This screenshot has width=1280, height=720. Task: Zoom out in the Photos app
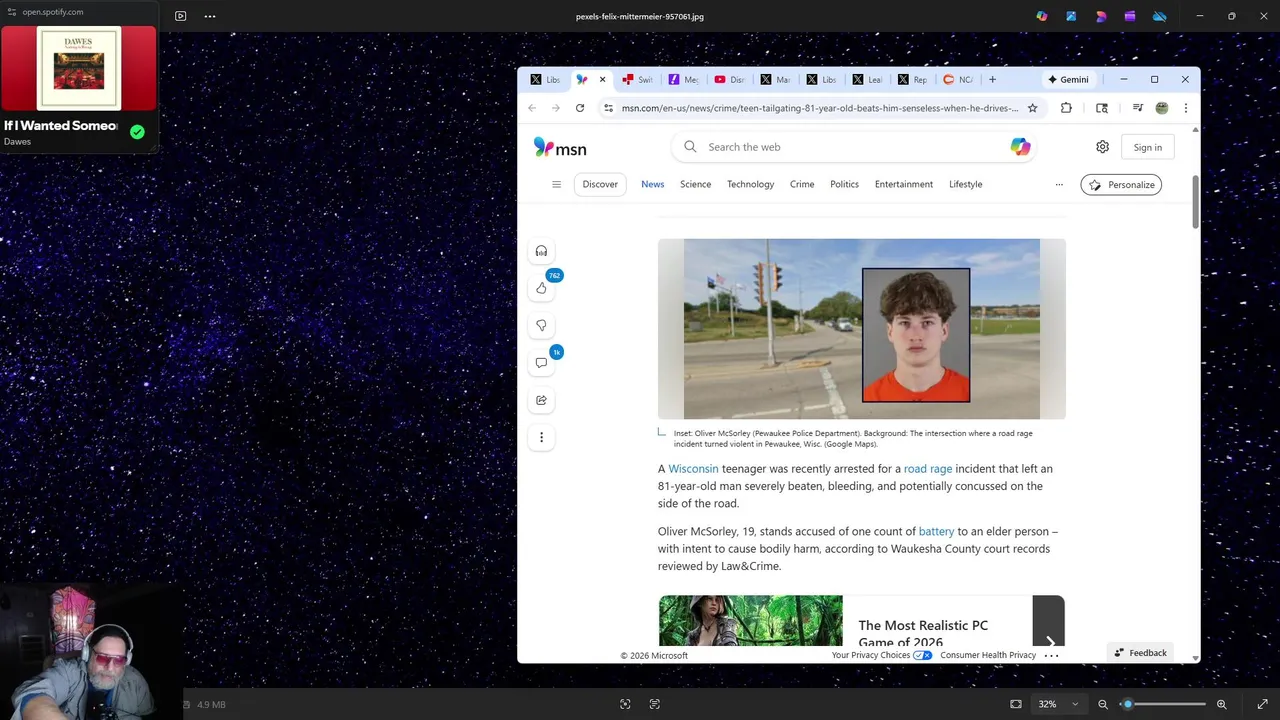(x=1103, y=704)
